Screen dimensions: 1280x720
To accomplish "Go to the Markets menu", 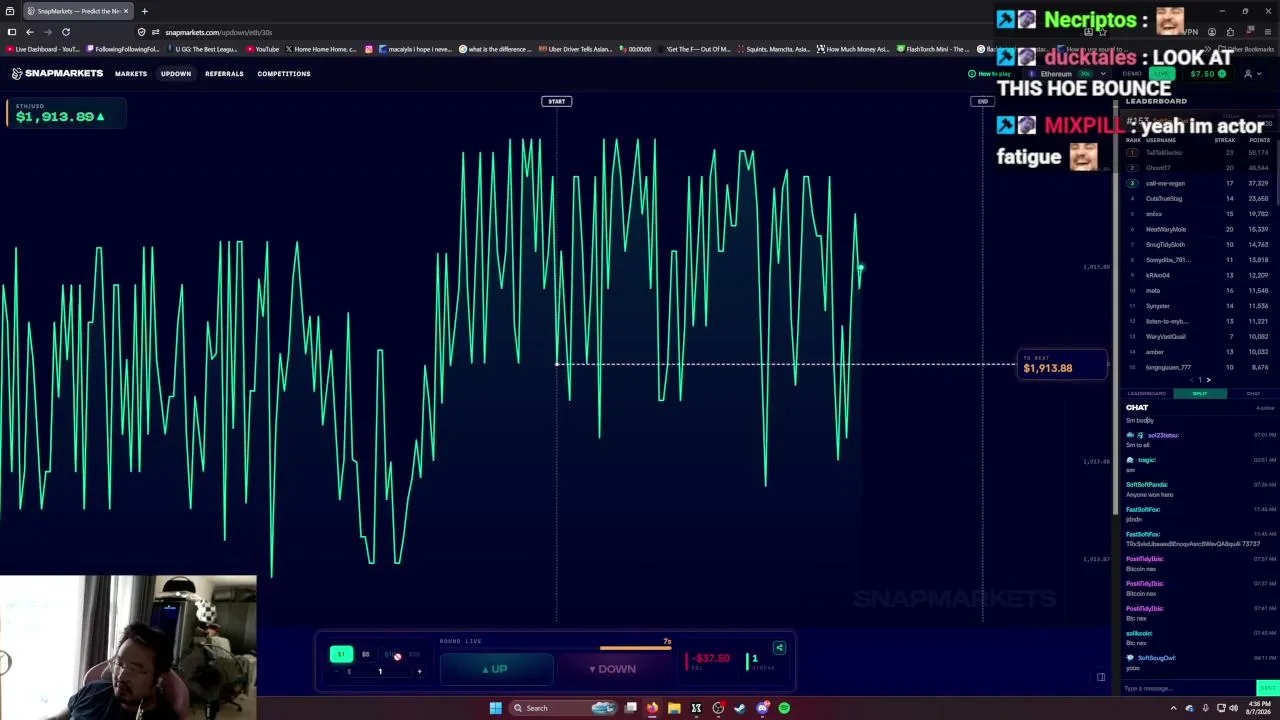I will (130, 73).
